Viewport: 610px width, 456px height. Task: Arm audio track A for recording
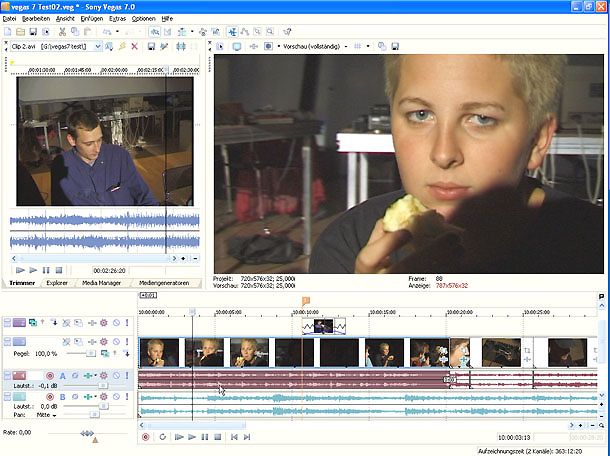[x=49, y=375]
